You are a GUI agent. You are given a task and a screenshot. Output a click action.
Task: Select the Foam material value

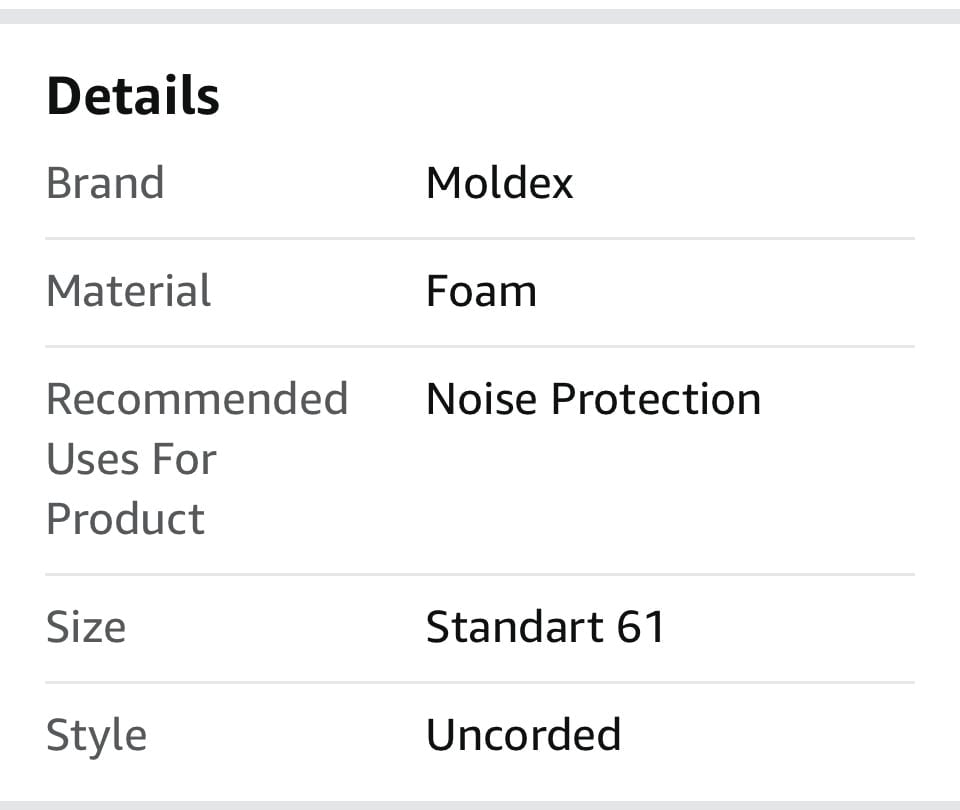481,291
